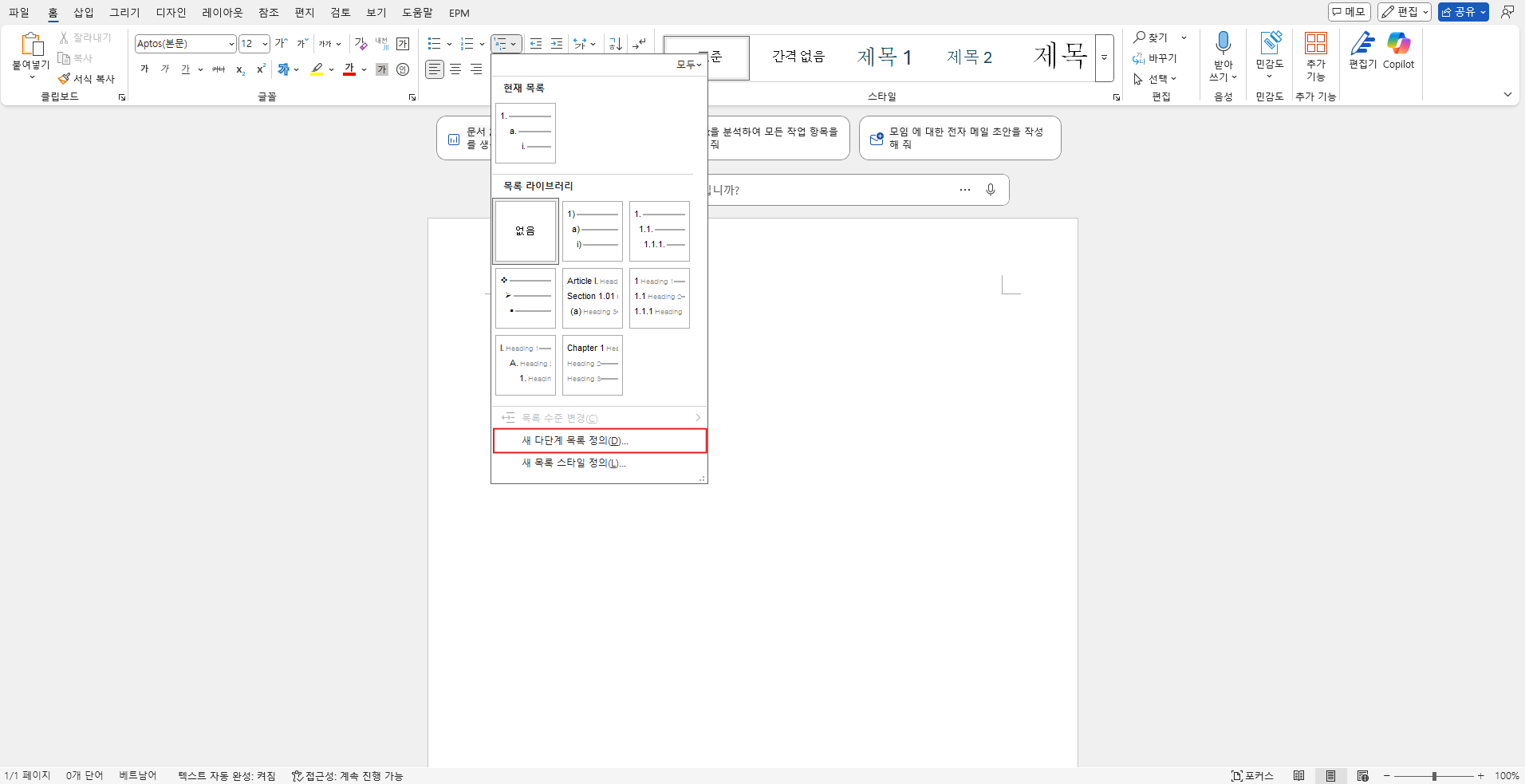
Task: Open the '모두' filter dropdown in list panel
Action: click(688, 65)
